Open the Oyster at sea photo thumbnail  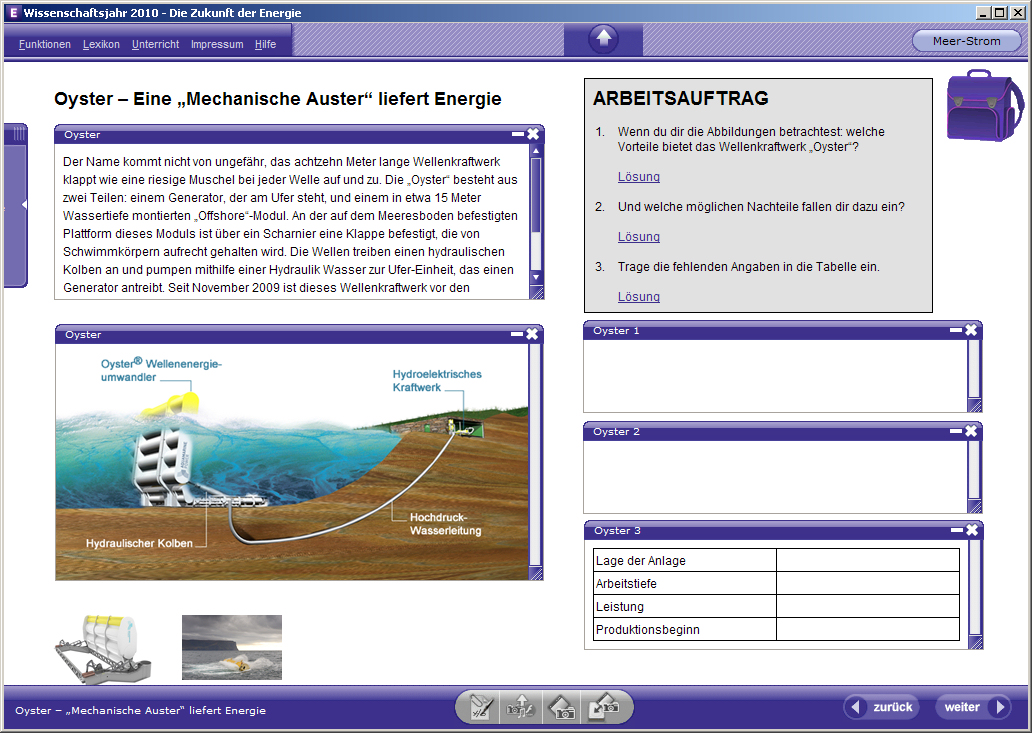[232, 647]
